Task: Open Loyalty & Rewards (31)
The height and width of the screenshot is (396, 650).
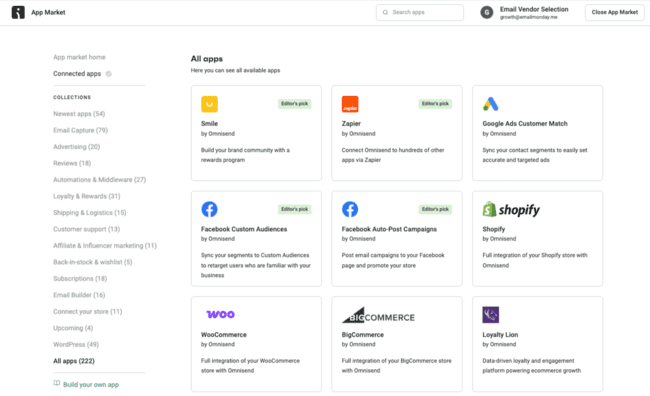Action: coord(87,196)
